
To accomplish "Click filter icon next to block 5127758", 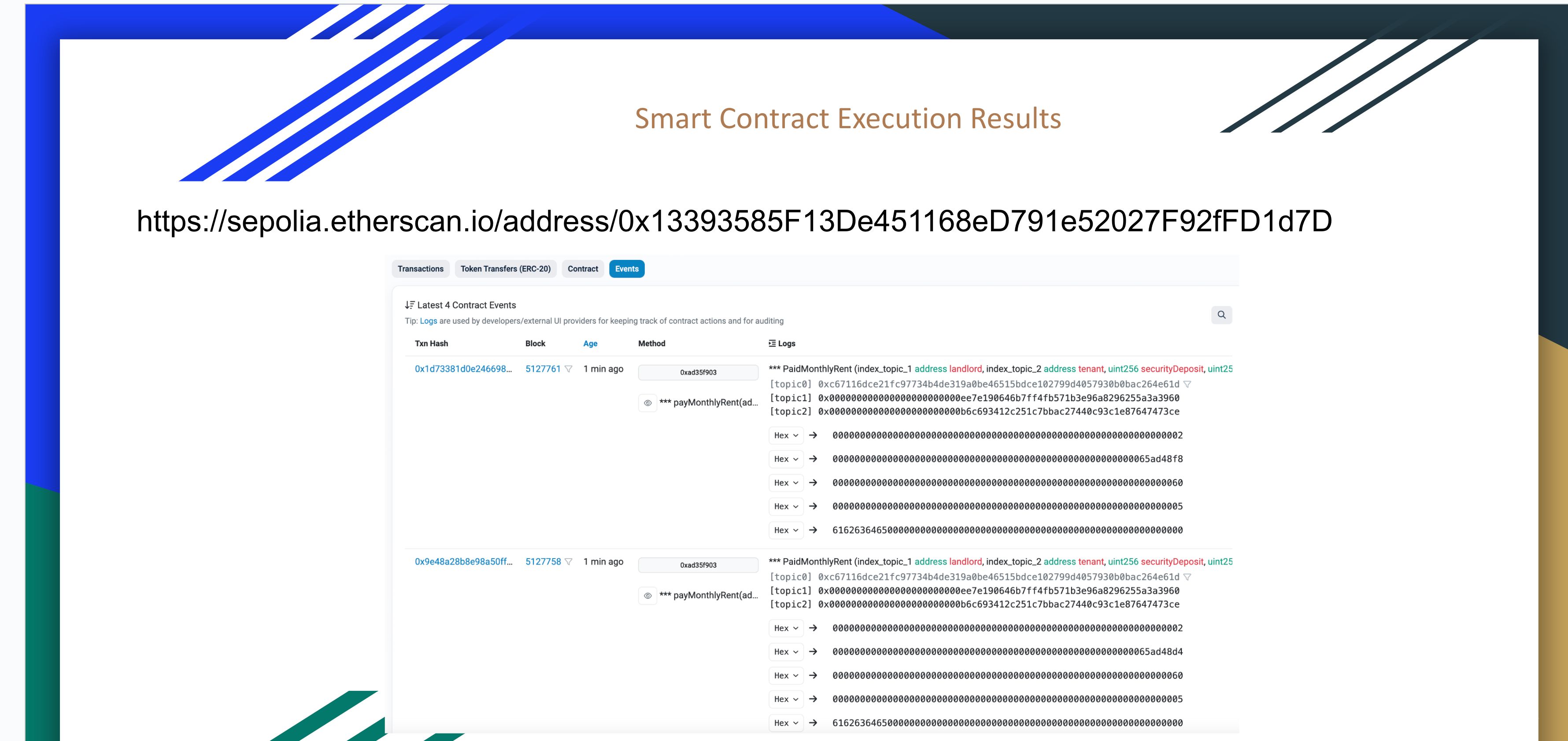I will pos(569,561).
